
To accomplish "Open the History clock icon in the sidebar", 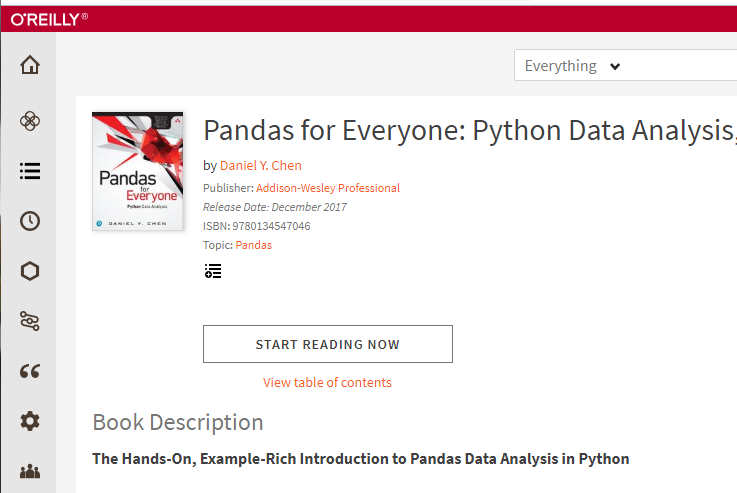I will [30, 221].
